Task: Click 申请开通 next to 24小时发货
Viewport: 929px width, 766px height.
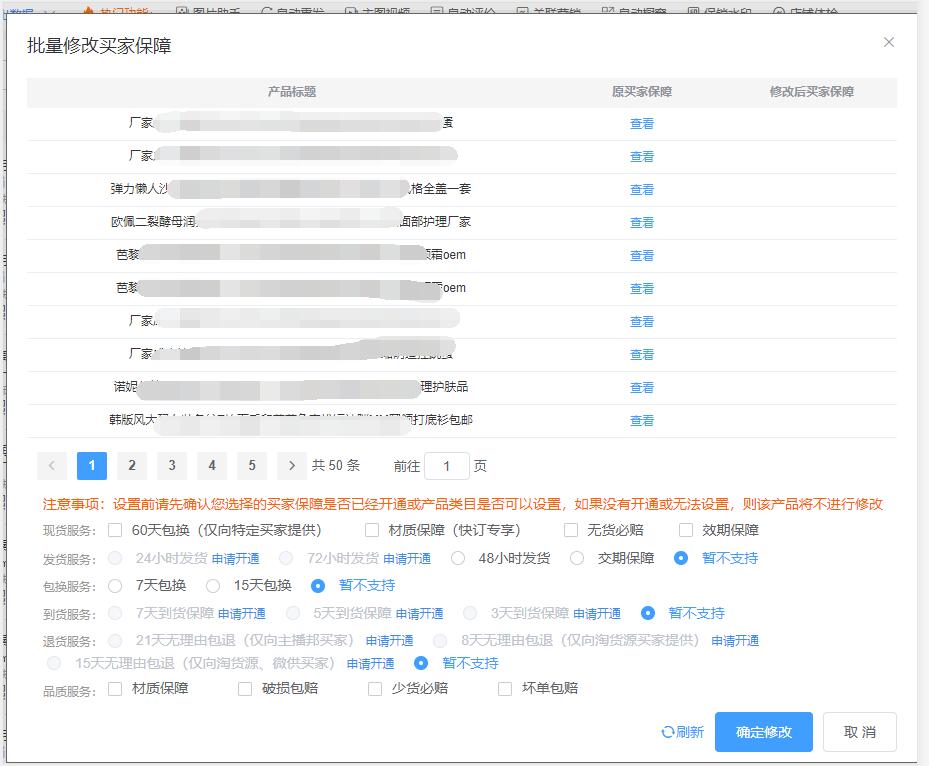Action: point(235,559)
